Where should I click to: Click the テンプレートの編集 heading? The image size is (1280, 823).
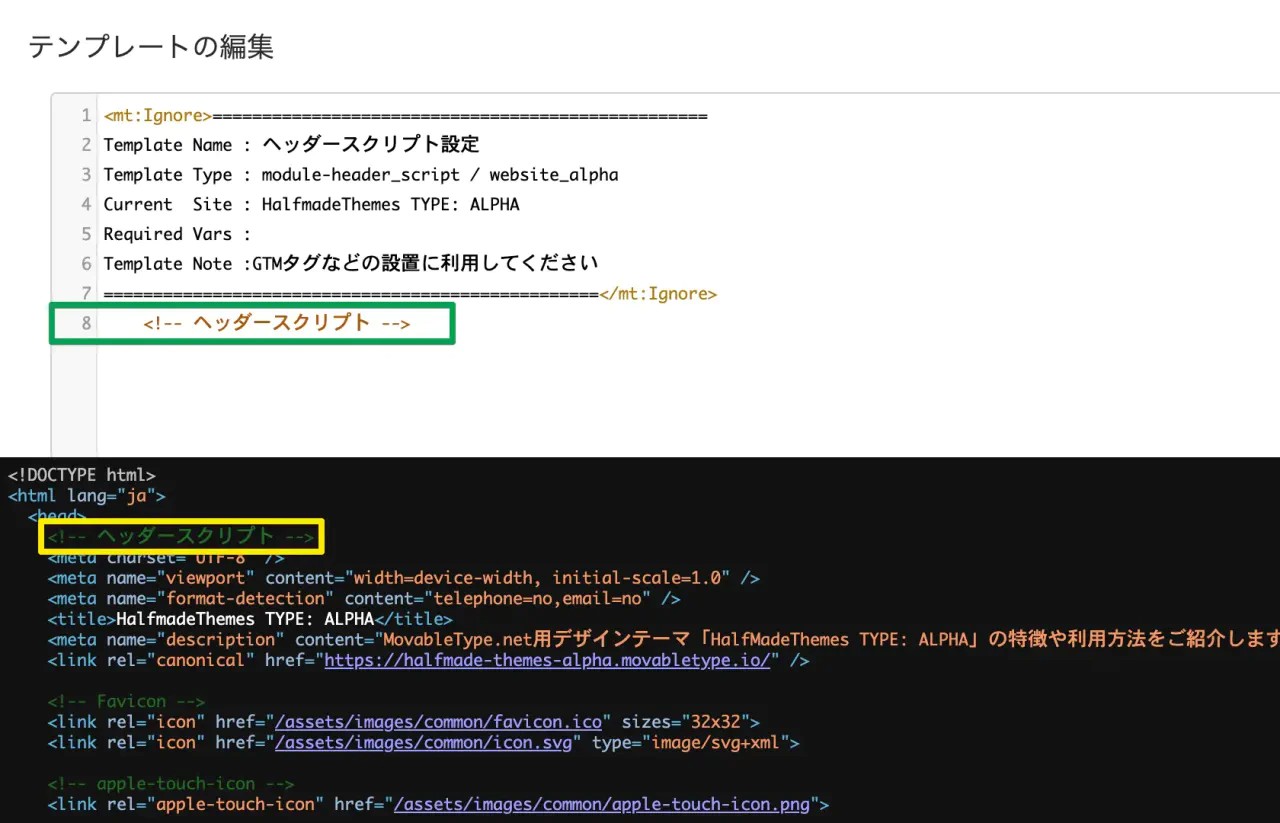[151, 46]
